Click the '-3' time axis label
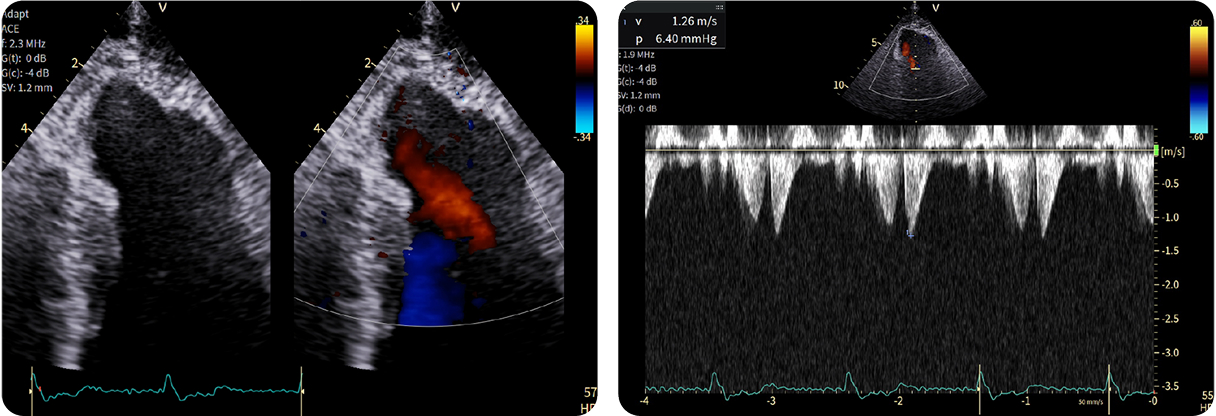This screenshot has height=416, width=1216. [x=770, y=400]
